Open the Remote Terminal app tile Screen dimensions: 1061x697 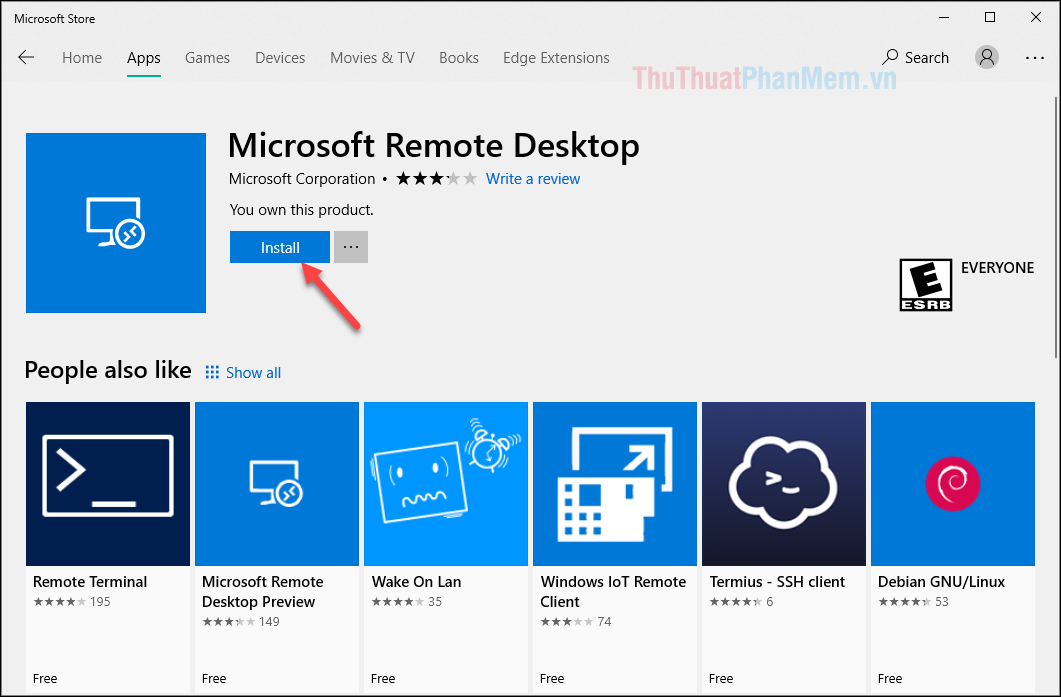[x=107, y=484]
